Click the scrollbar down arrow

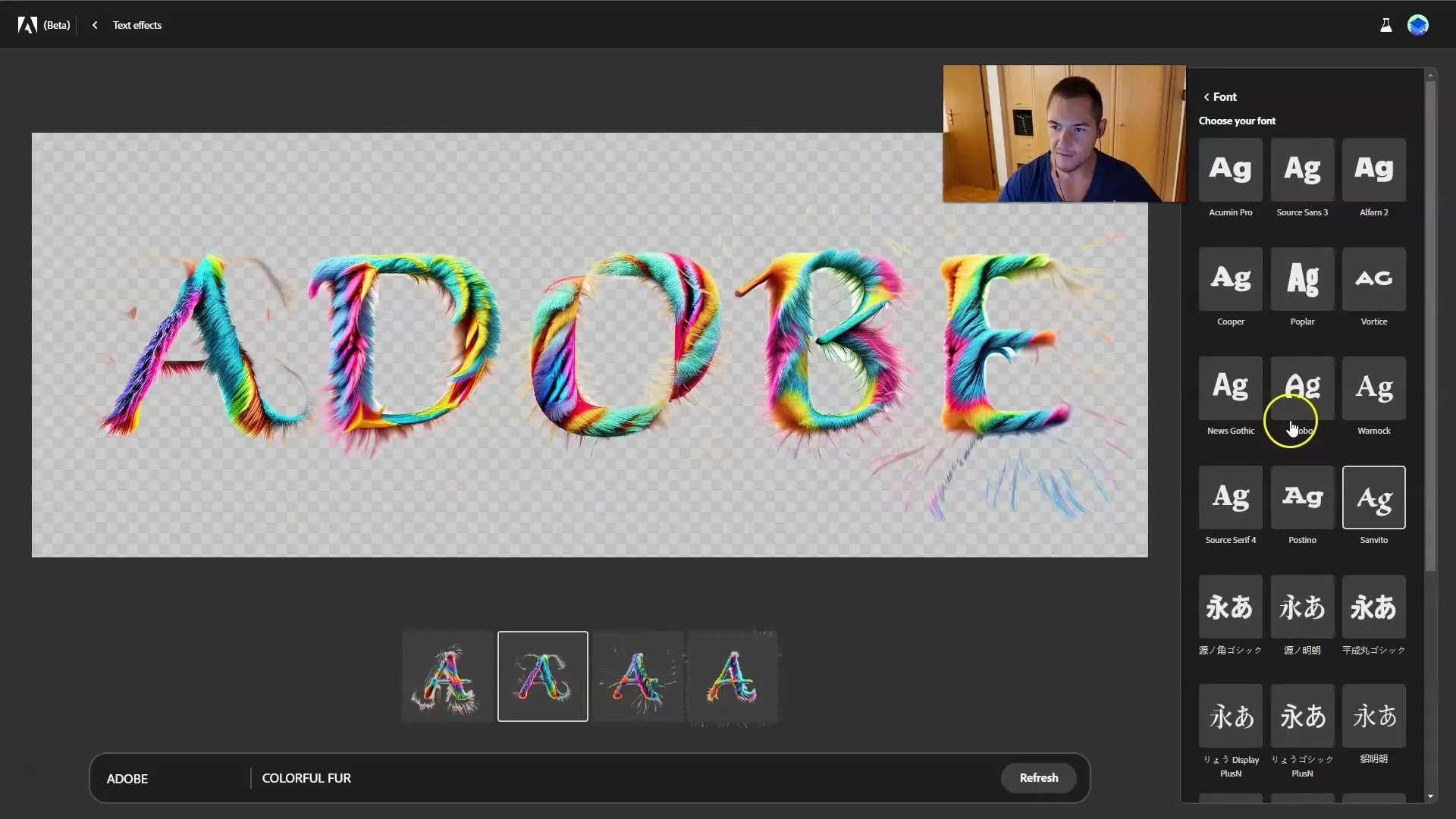click(1430, 796)
